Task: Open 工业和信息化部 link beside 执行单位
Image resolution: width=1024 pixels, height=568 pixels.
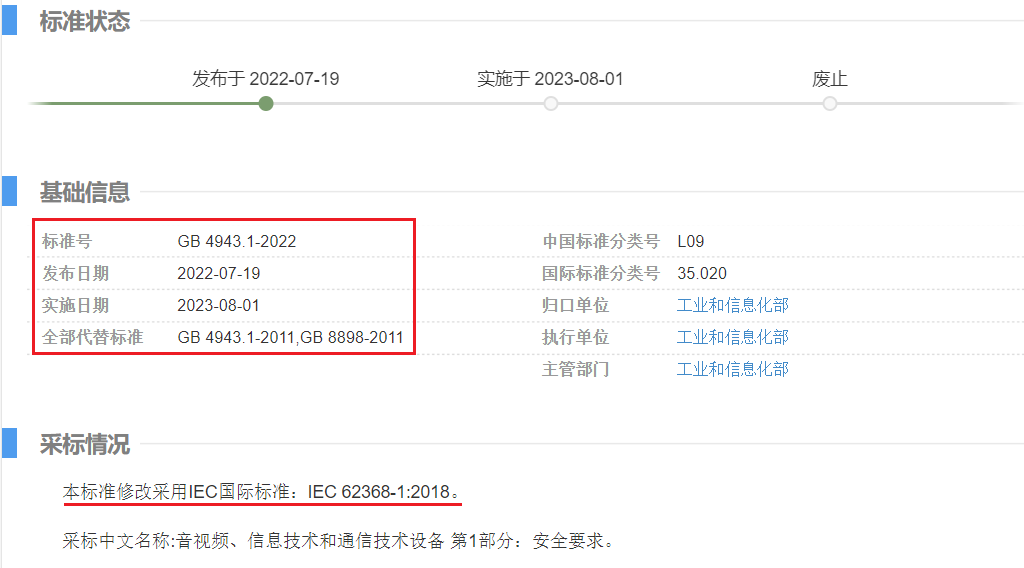Action: [x=732, y=337]
